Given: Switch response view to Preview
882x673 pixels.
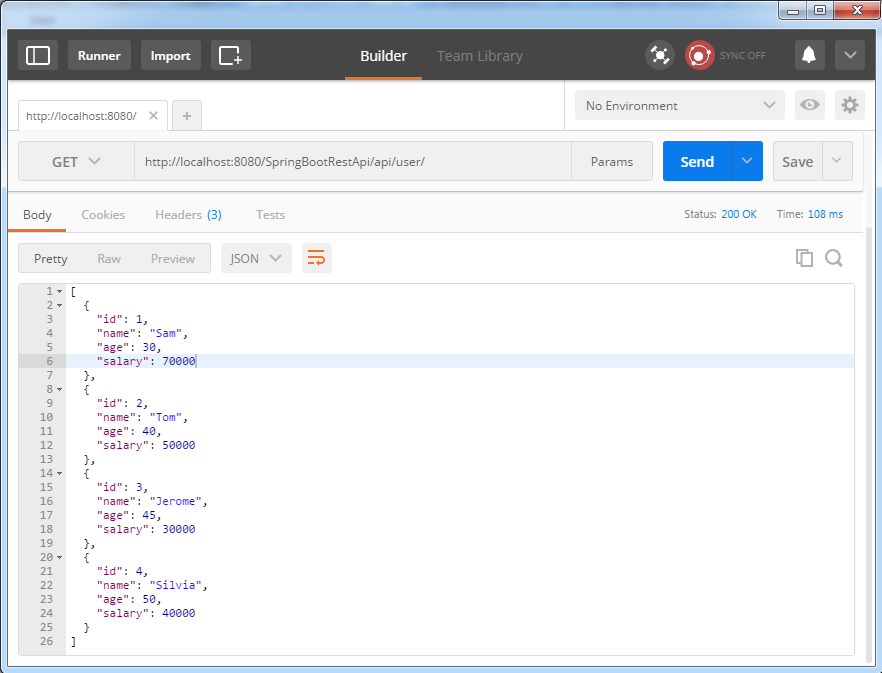Looking at the screenshot, I should click(x=172, y=258).
